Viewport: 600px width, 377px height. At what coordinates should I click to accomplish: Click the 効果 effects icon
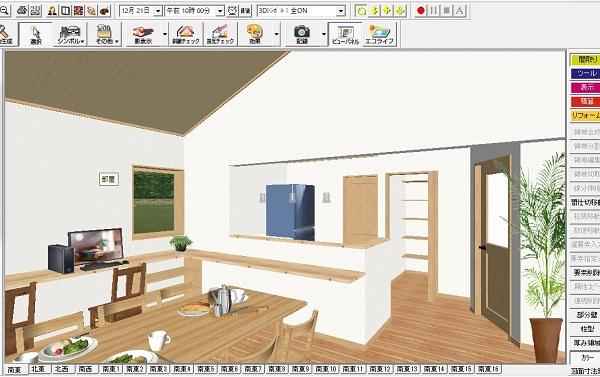(255, 34)
